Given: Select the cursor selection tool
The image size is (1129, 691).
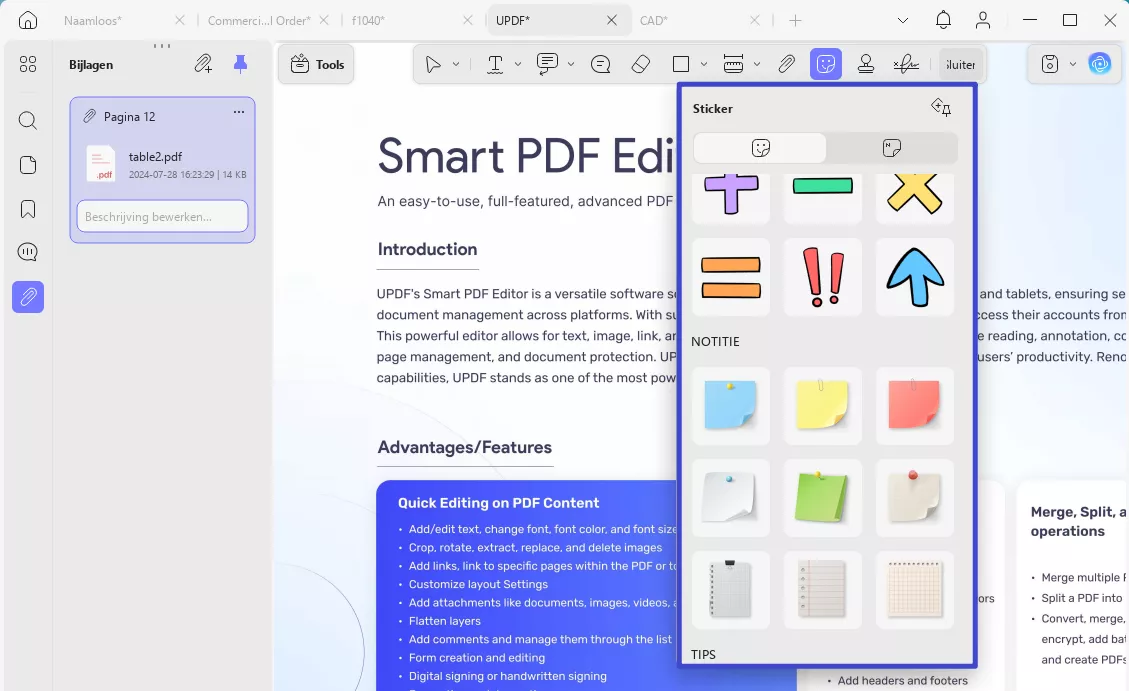Looking at the screenshot, I should [433, 65].
